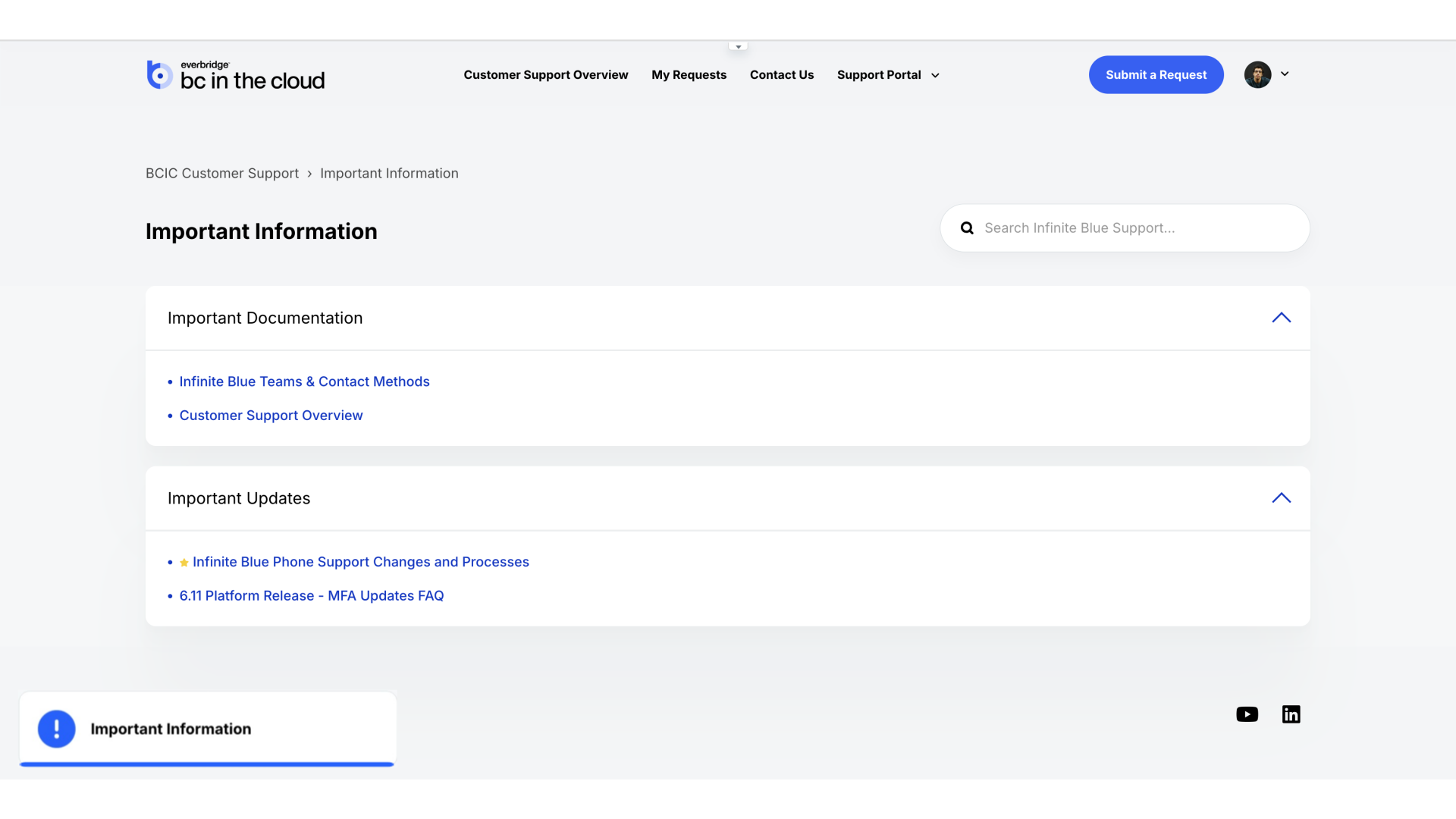1456x819 pixels.
Task: Open 6.11 Platform Release MFA Updates FAQ
Action: point(311,596)
